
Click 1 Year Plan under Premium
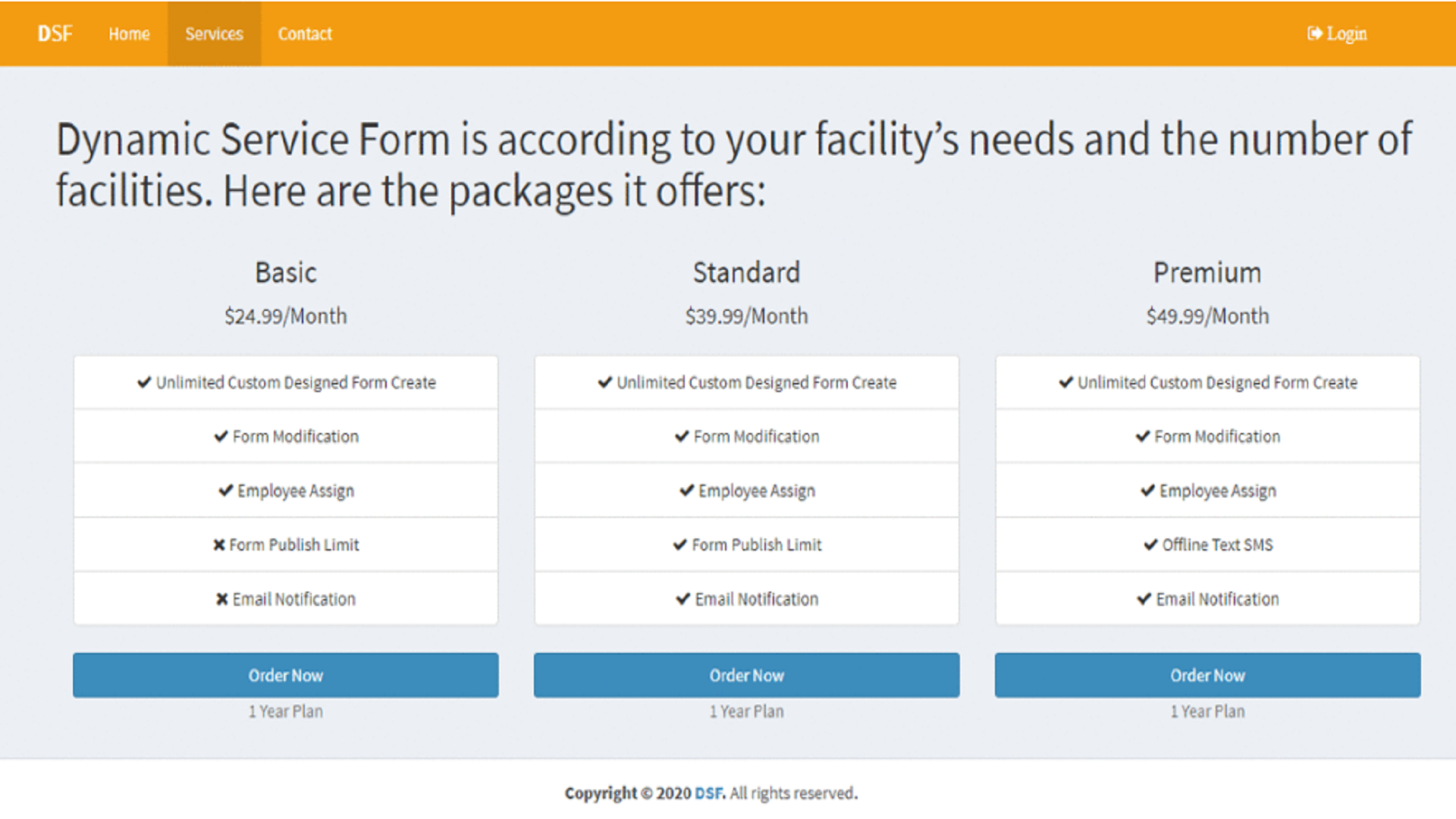[x=1208, y=711]
